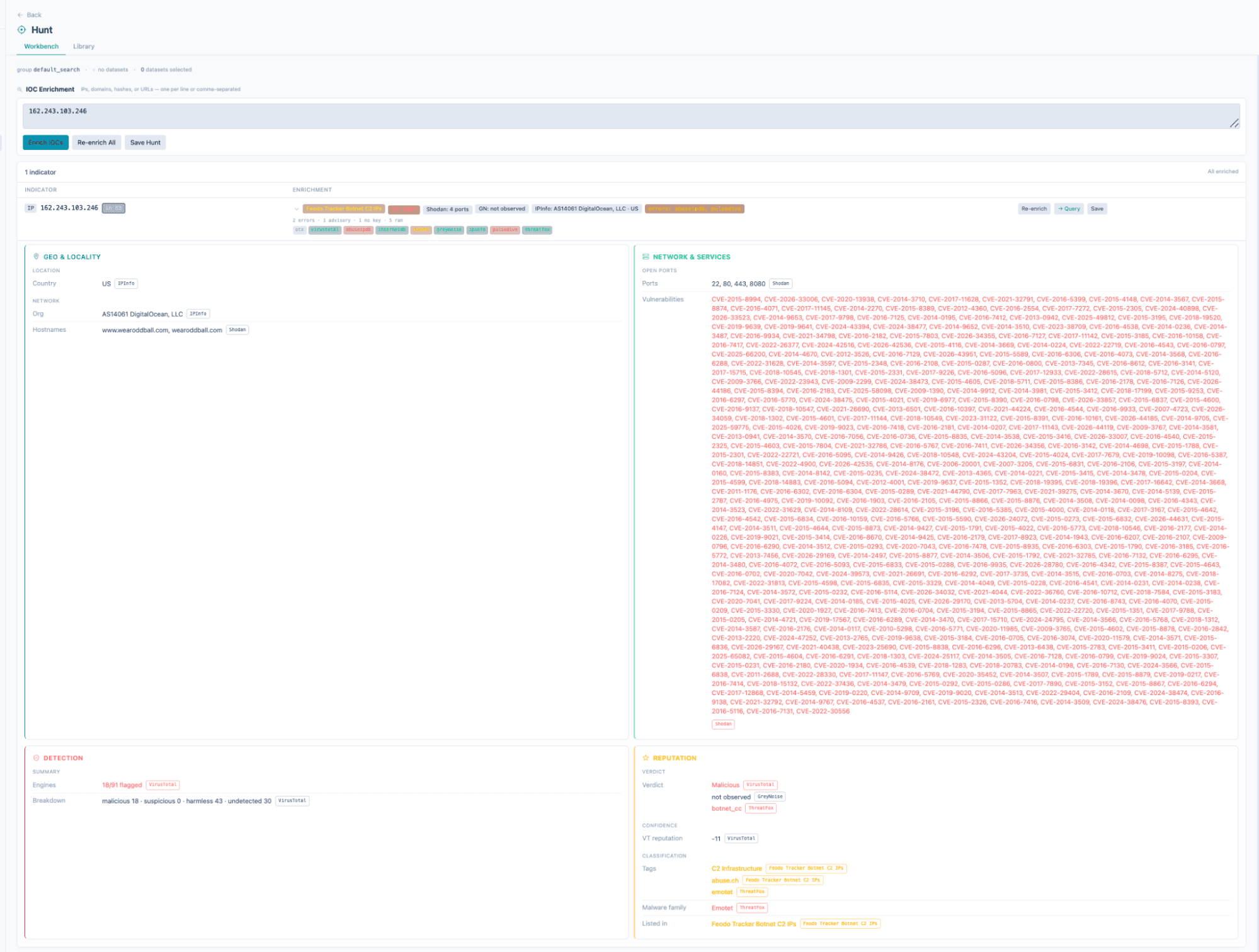
Task: Open the Library tab
Action: coord(84,47)
